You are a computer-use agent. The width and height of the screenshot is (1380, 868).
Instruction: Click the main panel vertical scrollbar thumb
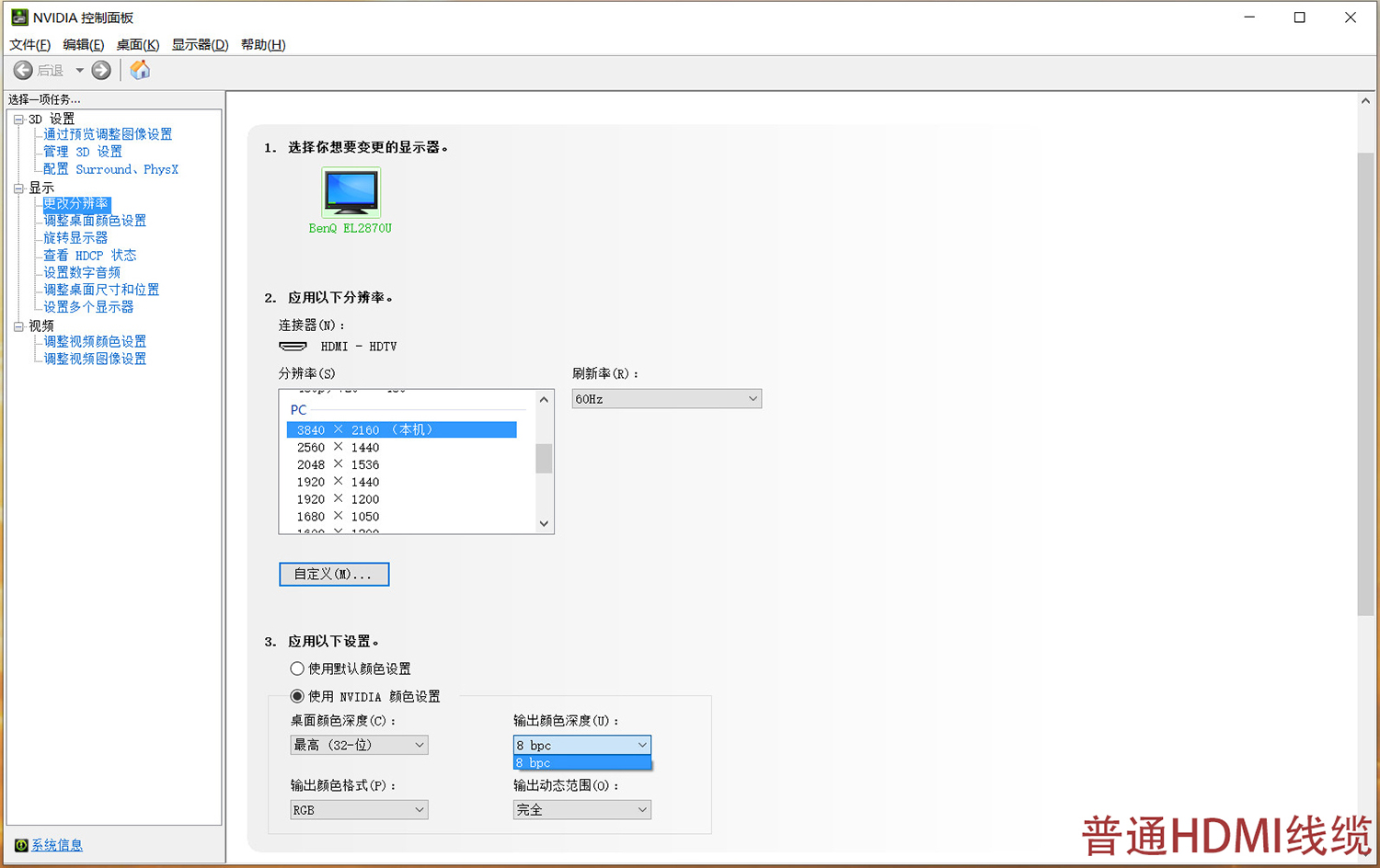coord(1365,384)
